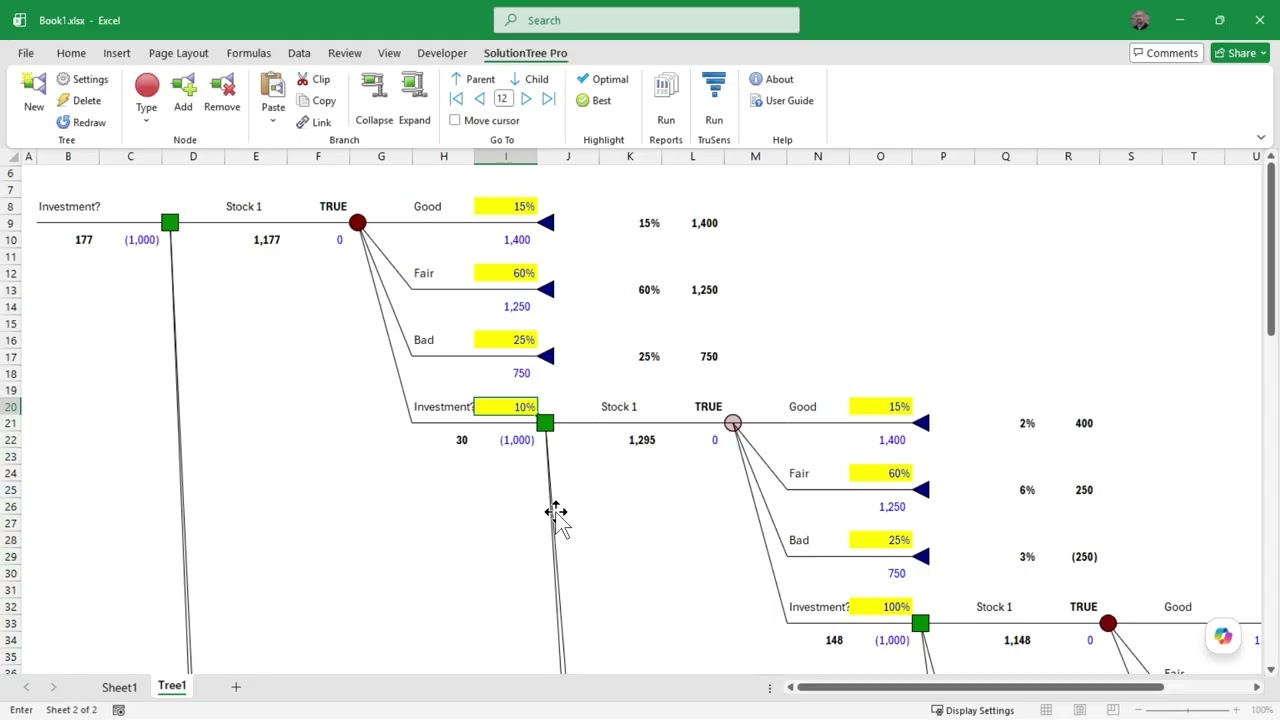1280x720 pixels.
Task: Open the File menu
Action: pyautogui.click(x=25, y=53)
